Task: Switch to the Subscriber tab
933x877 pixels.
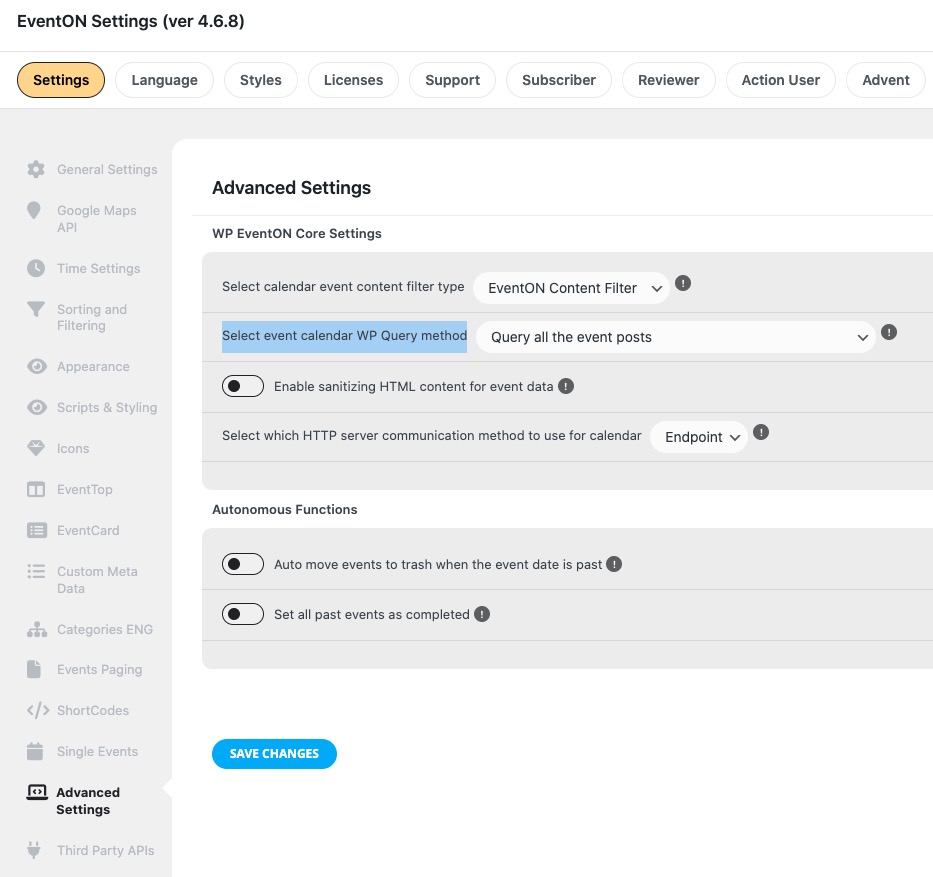Action: [x=559, y=80]
